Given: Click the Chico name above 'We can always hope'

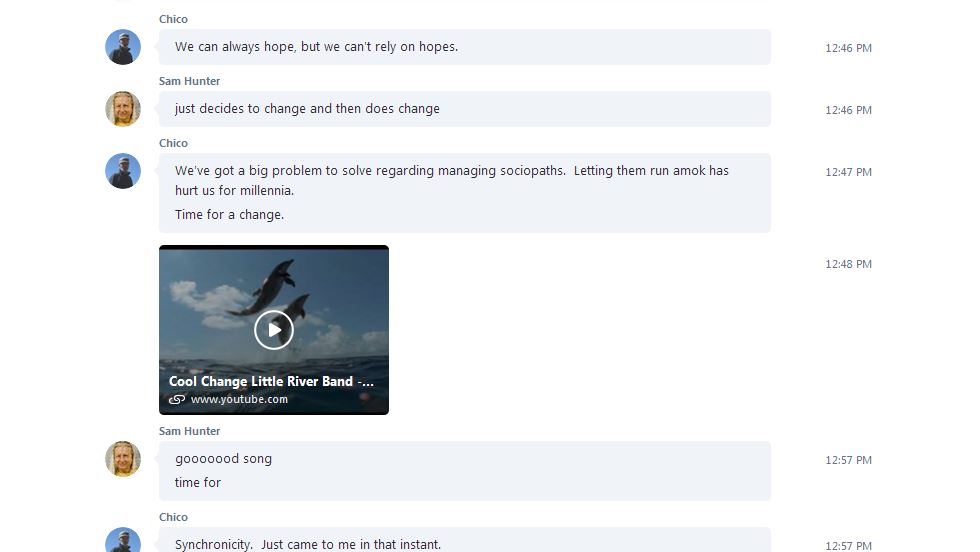Looking at the screenshot, I should click(x=173, y=19).
